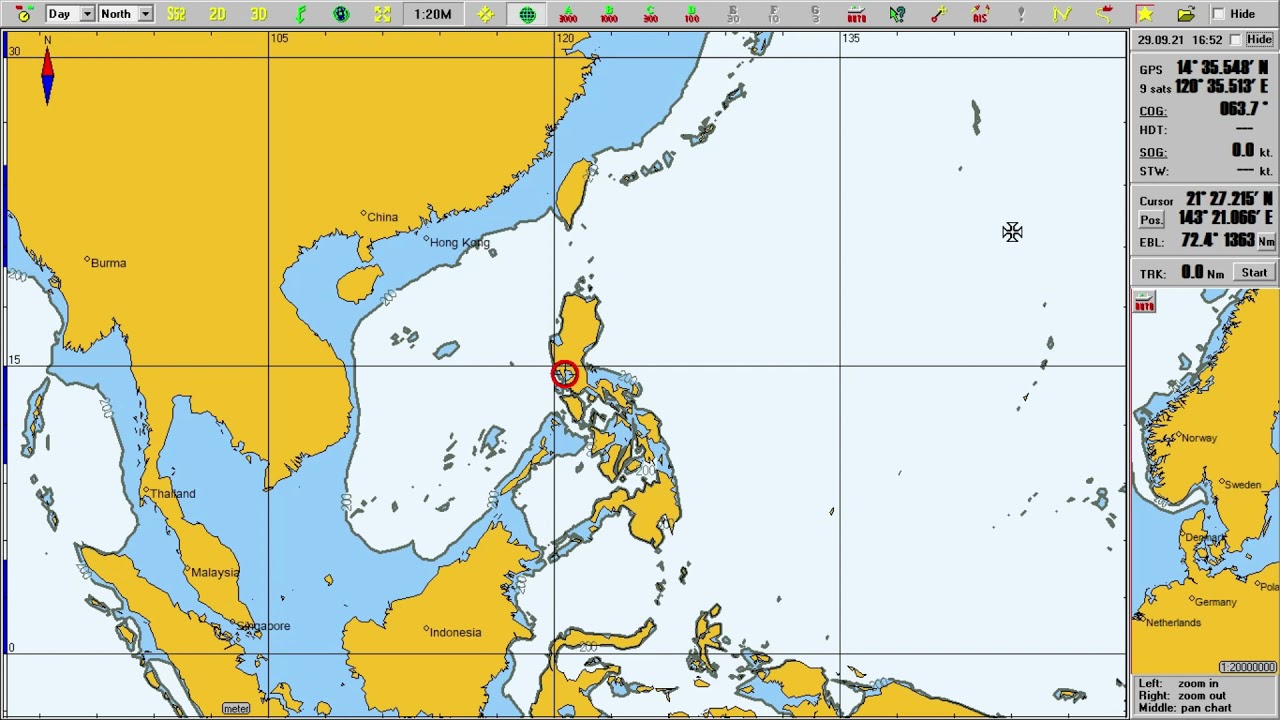Click the cursor longitude 143° 21.066' E
Viewport: 1280px width, 720px height.
click(1224, 218)
